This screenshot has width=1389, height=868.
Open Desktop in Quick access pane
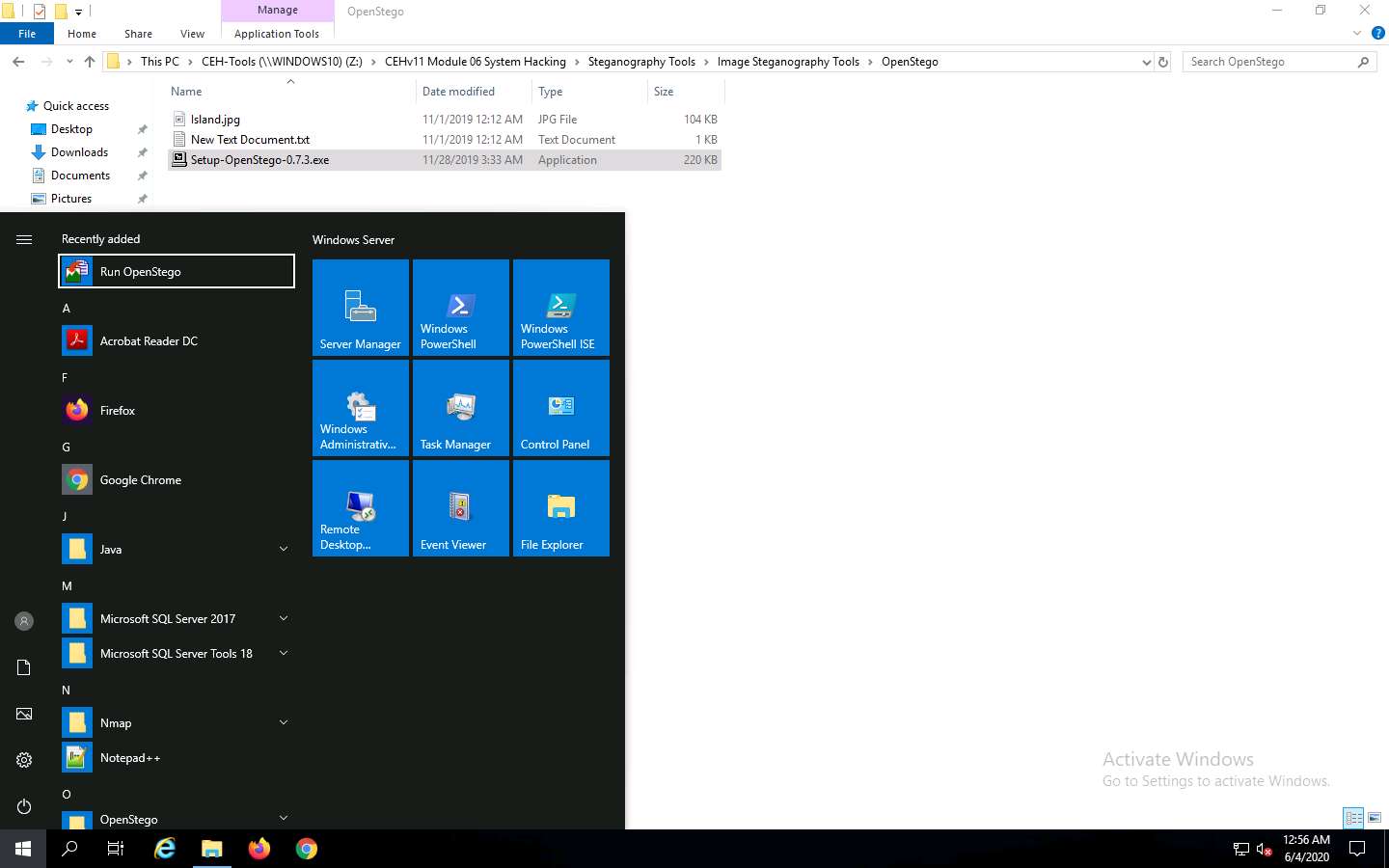pos(71,129)
